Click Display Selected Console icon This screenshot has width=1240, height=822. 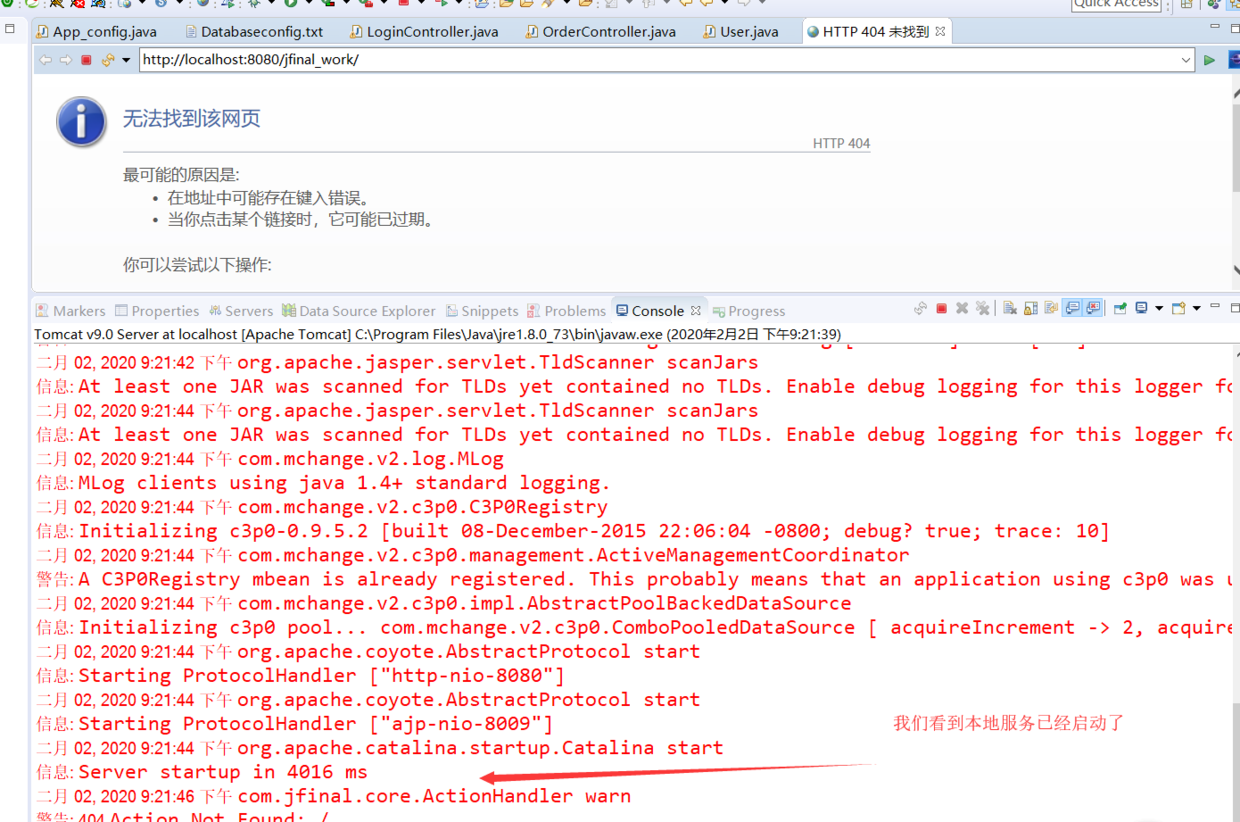click(1141, 309)
